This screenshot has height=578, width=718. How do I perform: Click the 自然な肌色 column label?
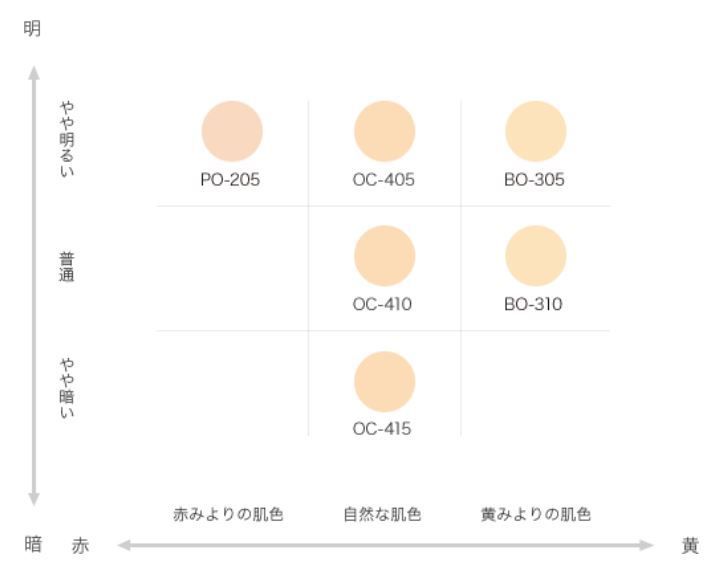(x=382, y=514)
